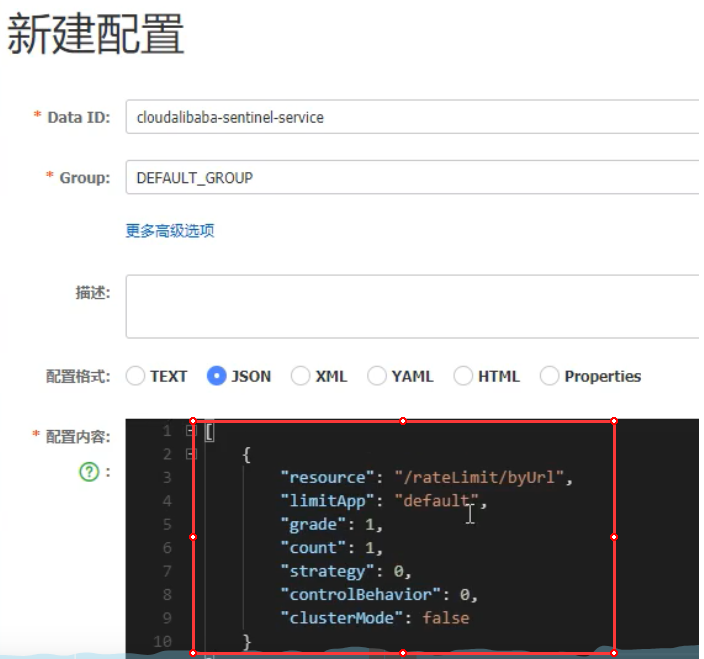This screenshot has width=704, height=659.
Task: Click the "/rateLimit/byUrl" value text
Action: click(x=479, y=477)
